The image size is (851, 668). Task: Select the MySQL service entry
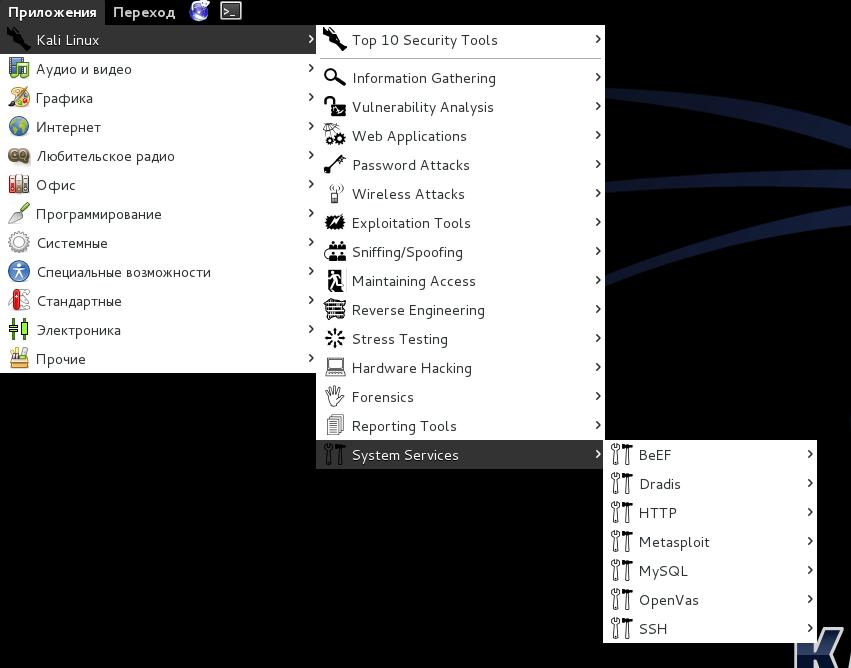[x=710, y=570]
